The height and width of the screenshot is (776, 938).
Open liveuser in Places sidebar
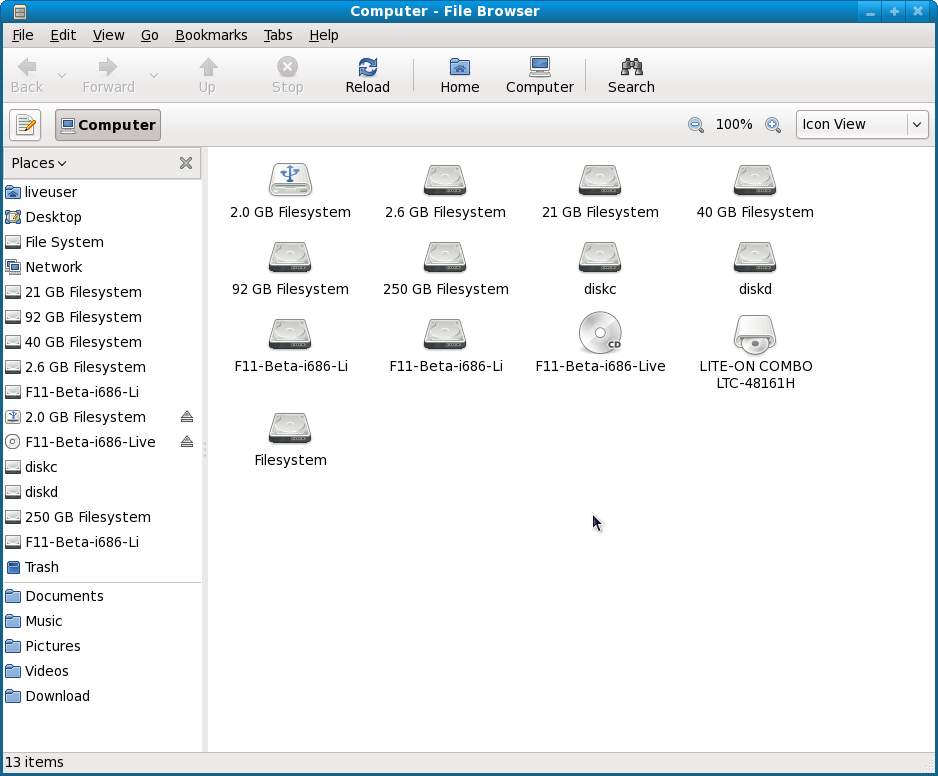pos(102,192)
